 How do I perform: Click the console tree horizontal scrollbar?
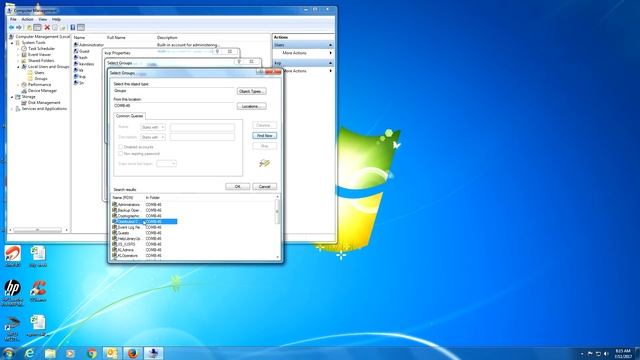(38, 230)
